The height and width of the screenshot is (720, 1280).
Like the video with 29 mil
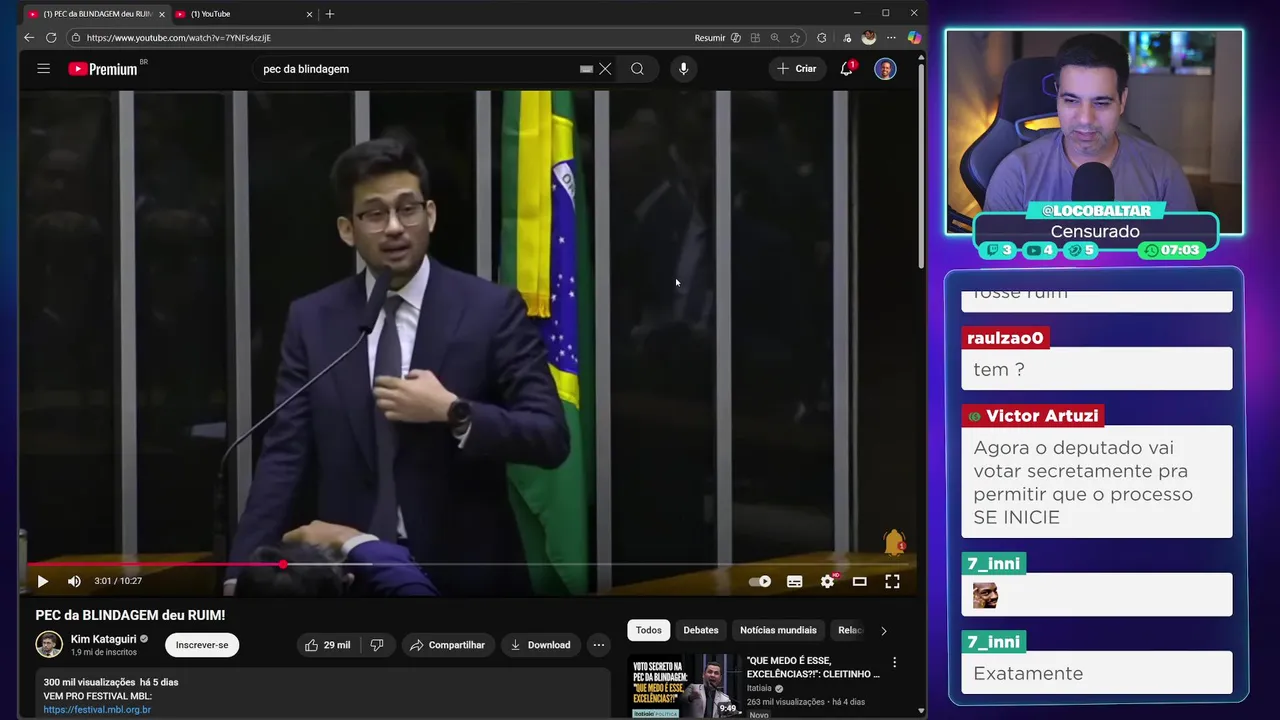click(x=328, y=645)
